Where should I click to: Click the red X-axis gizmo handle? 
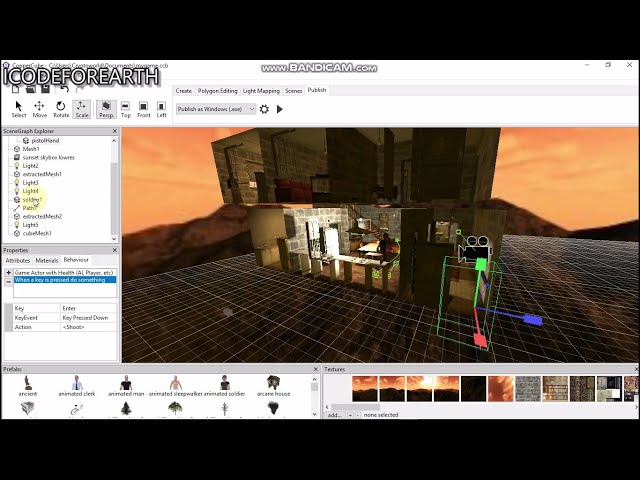pos(480,340)
